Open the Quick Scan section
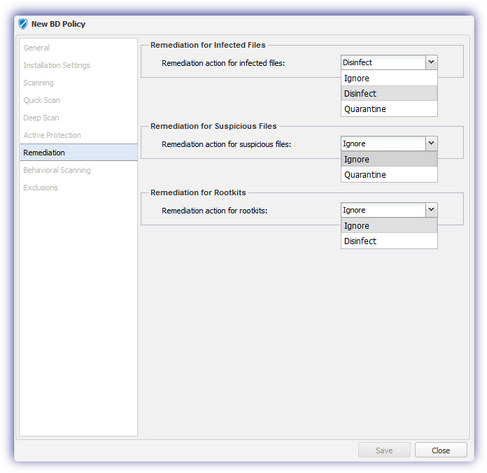Screen dimensions: 487x473 [42, 100]
